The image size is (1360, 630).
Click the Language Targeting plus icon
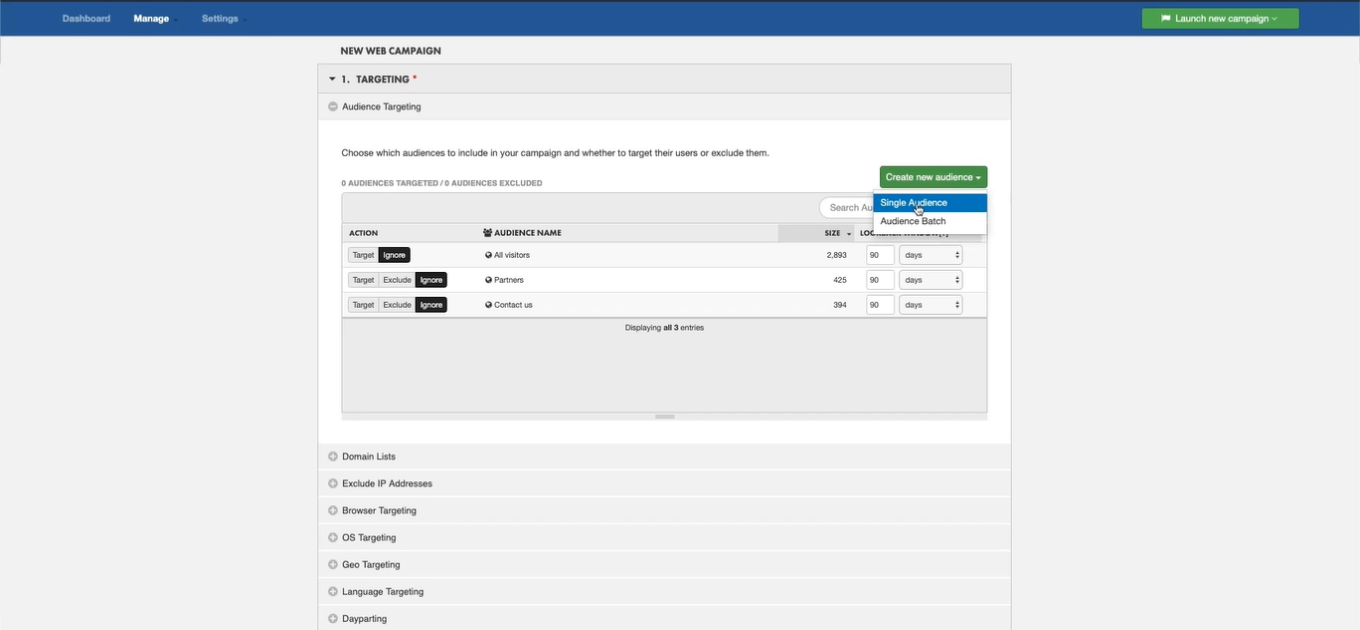click(x=333, y=592)
